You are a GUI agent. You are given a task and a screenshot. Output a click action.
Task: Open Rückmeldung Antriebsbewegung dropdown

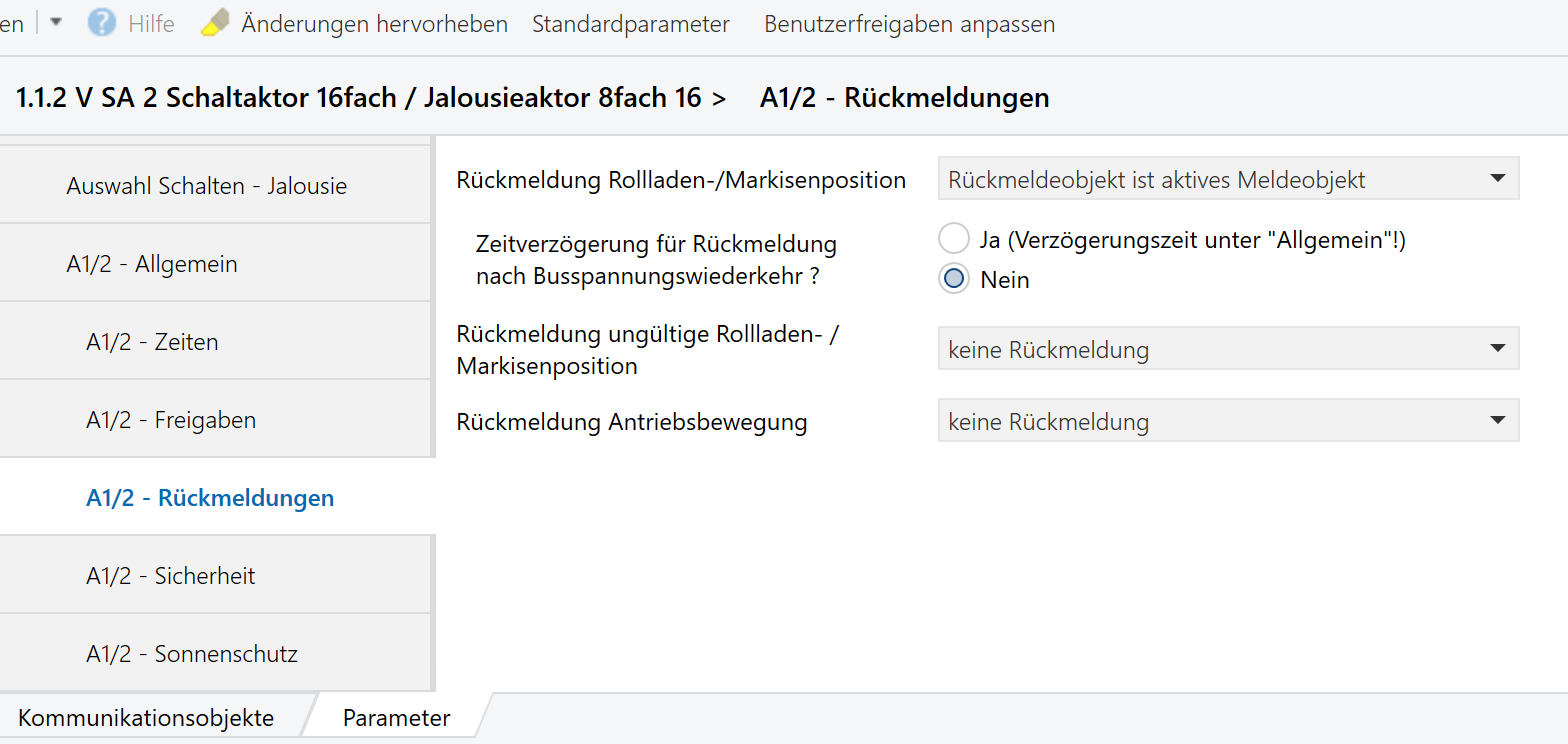click(x=1228, y=422)
